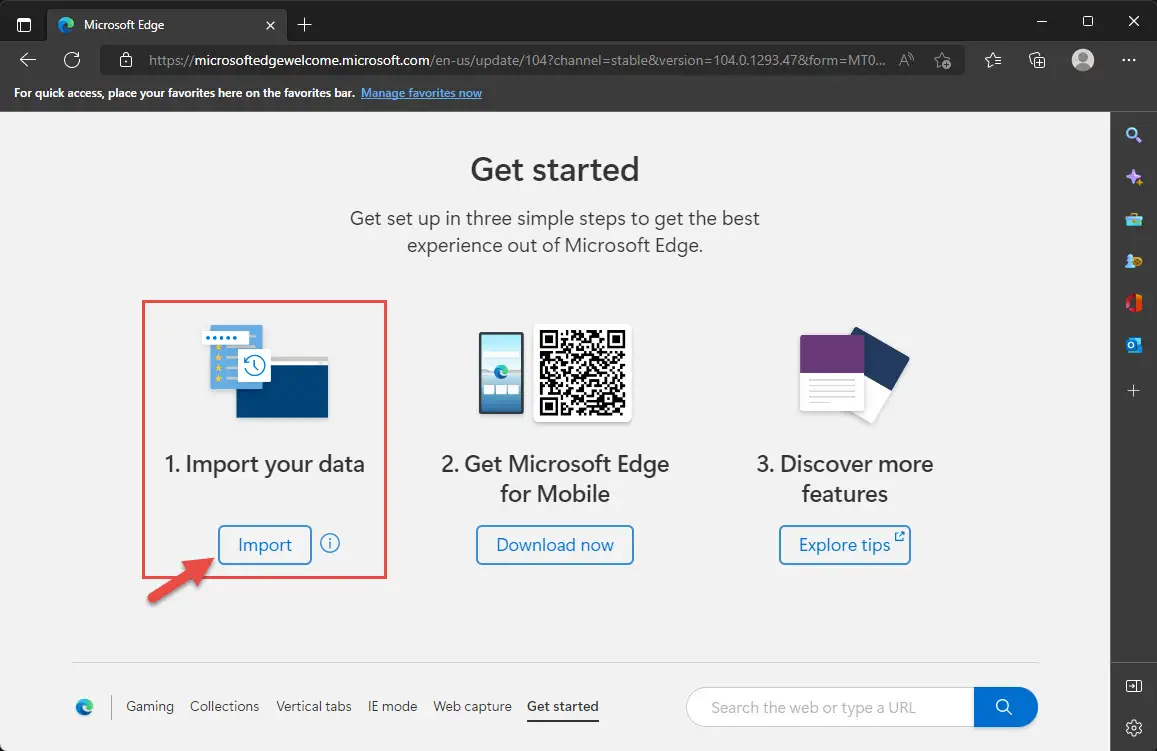Screen dimensions: 1157x751
Task: Switch to Vertical tabs section
Action: tap(314, 706)
